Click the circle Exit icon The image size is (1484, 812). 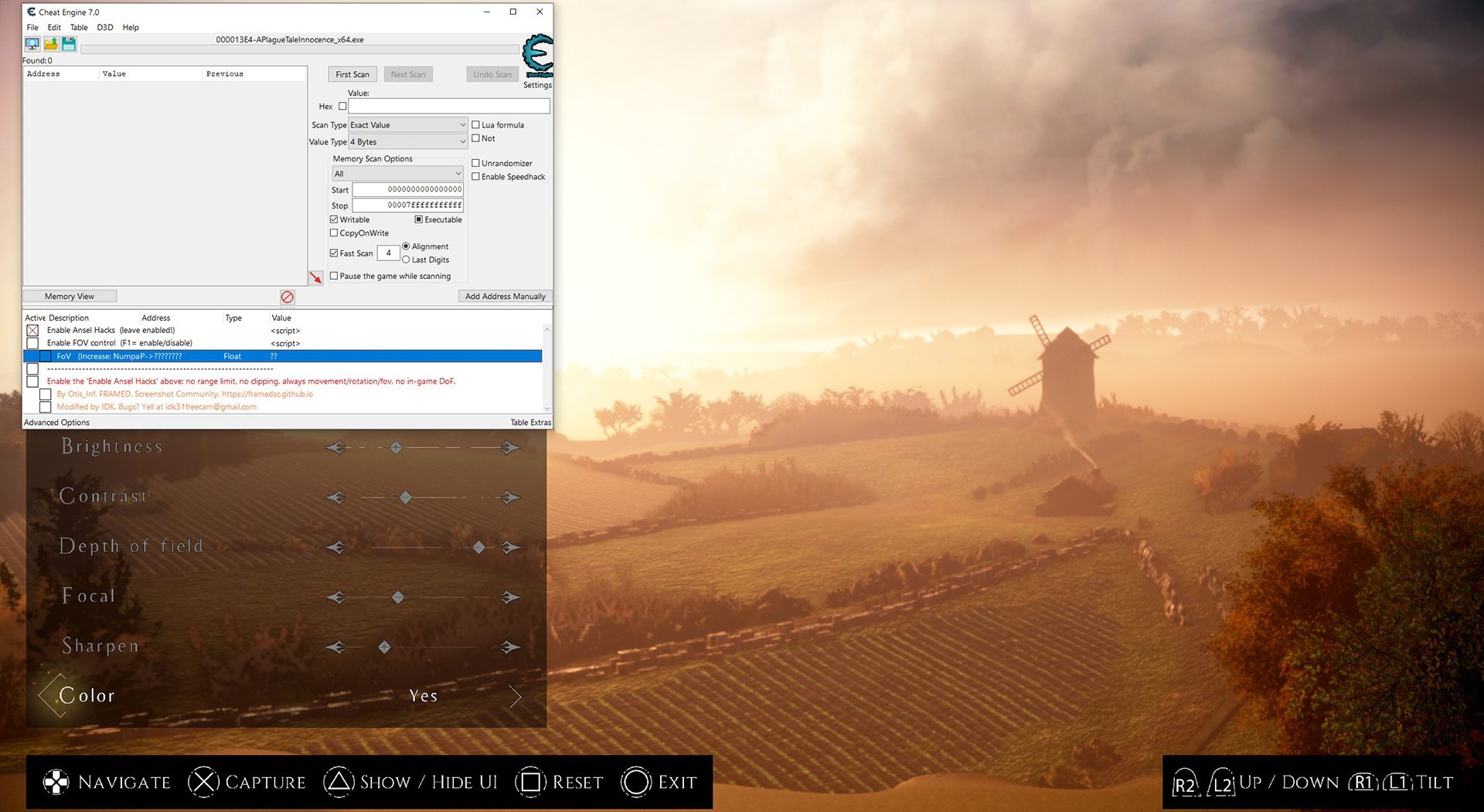636,782
